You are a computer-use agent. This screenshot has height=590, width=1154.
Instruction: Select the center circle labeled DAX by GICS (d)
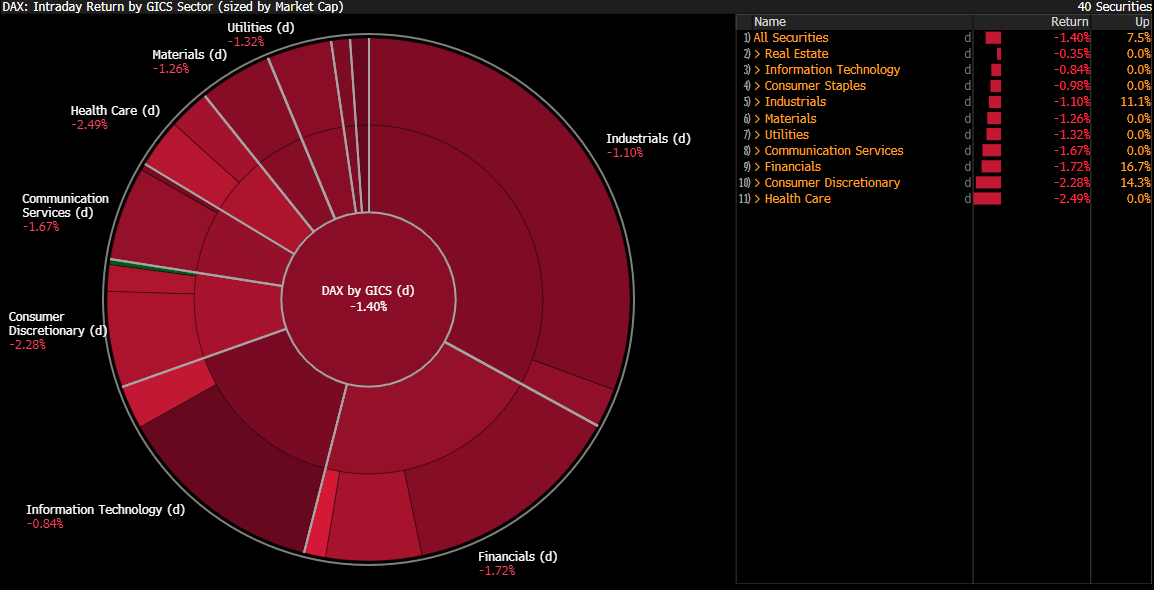coord(368,298)
